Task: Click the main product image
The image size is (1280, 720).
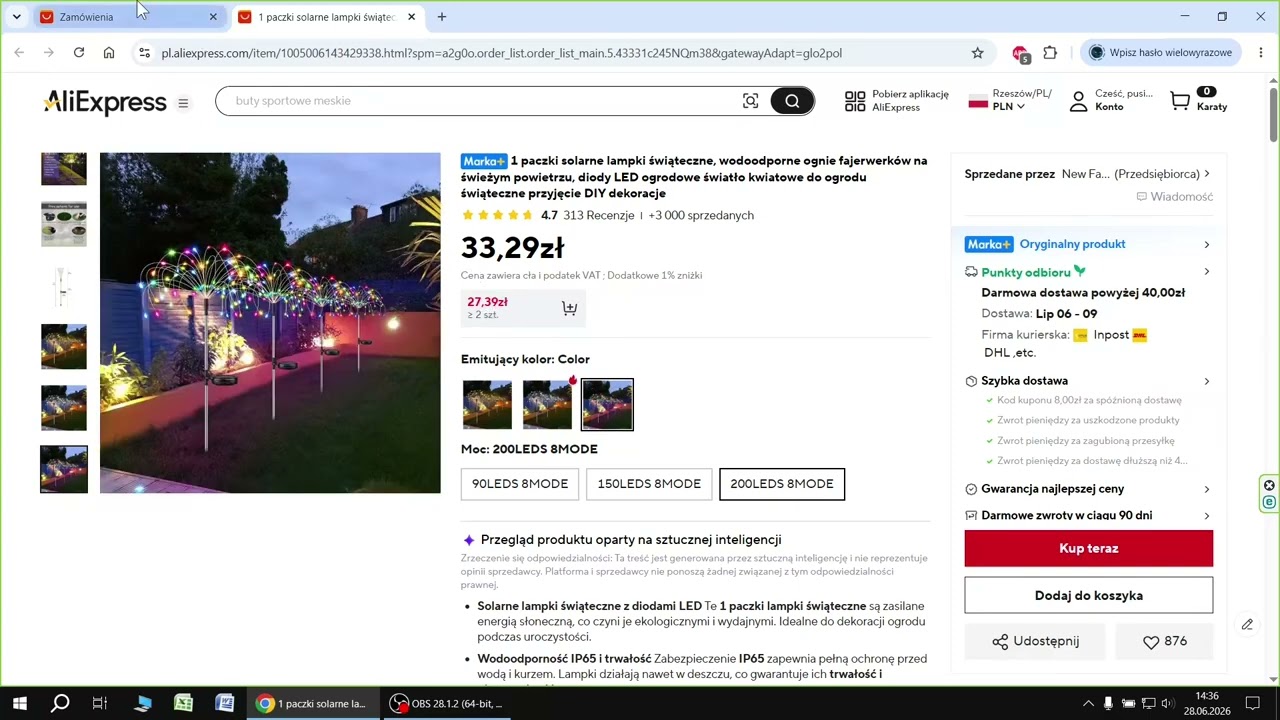Action: (x=270, y=323)
